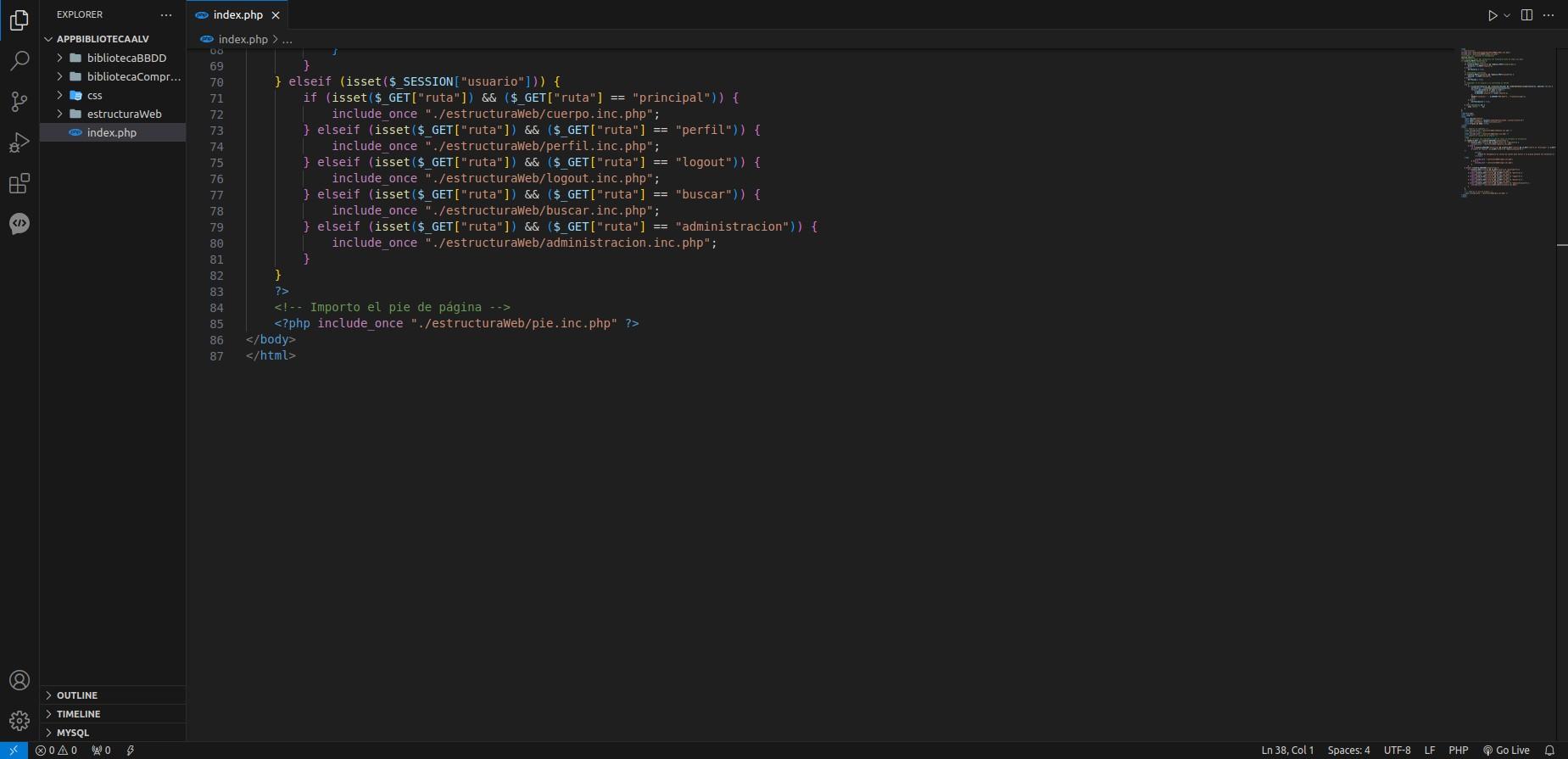The image size is (1568, 759).
Task: Open the Run and Debug view
Action: 19,142
